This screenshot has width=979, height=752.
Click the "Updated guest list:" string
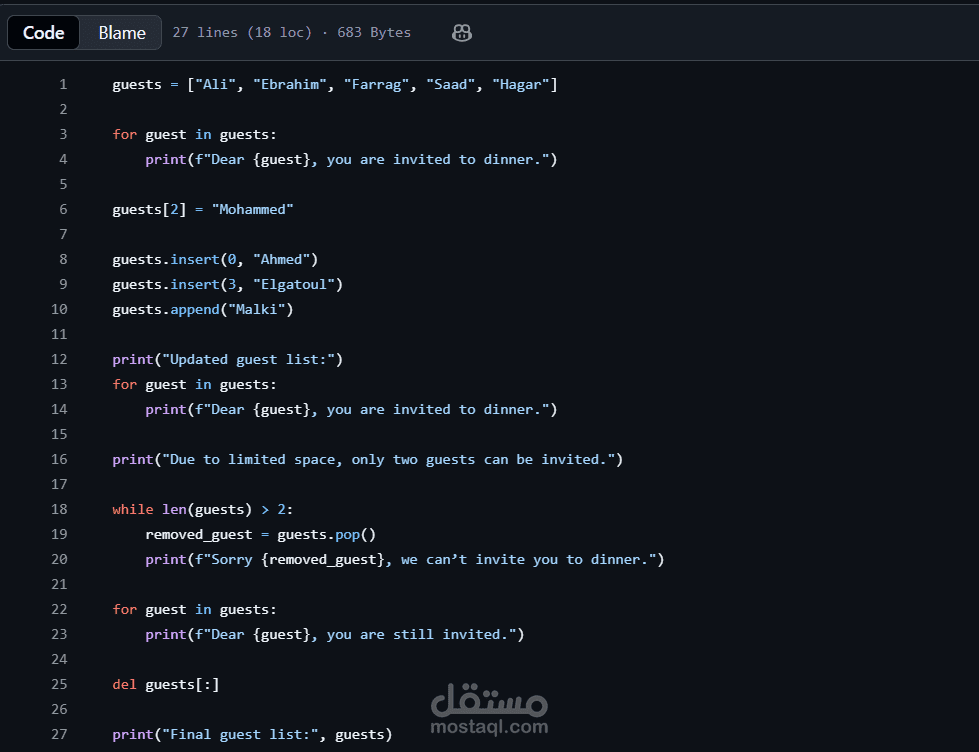(248, 359)
